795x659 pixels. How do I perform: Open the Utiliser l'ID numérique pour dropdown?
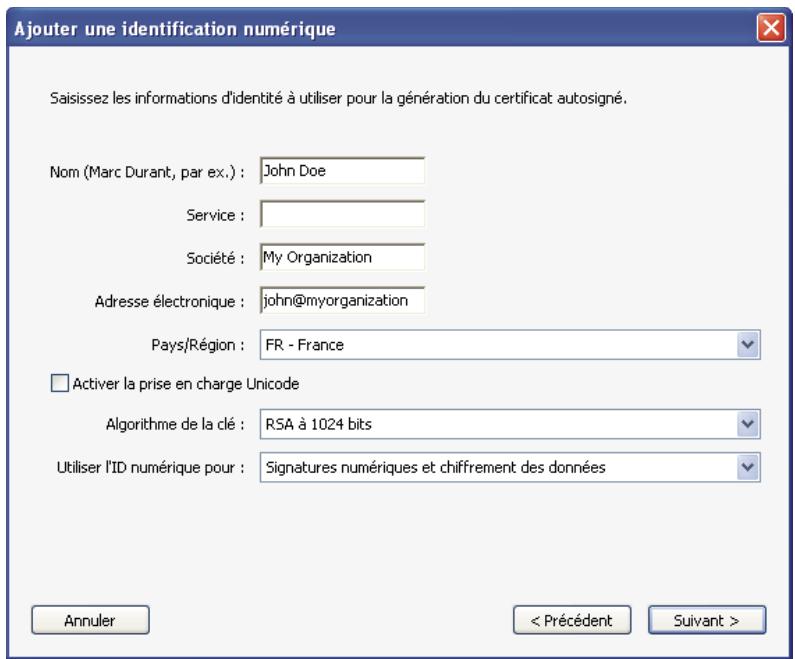(x=510, y=467)
